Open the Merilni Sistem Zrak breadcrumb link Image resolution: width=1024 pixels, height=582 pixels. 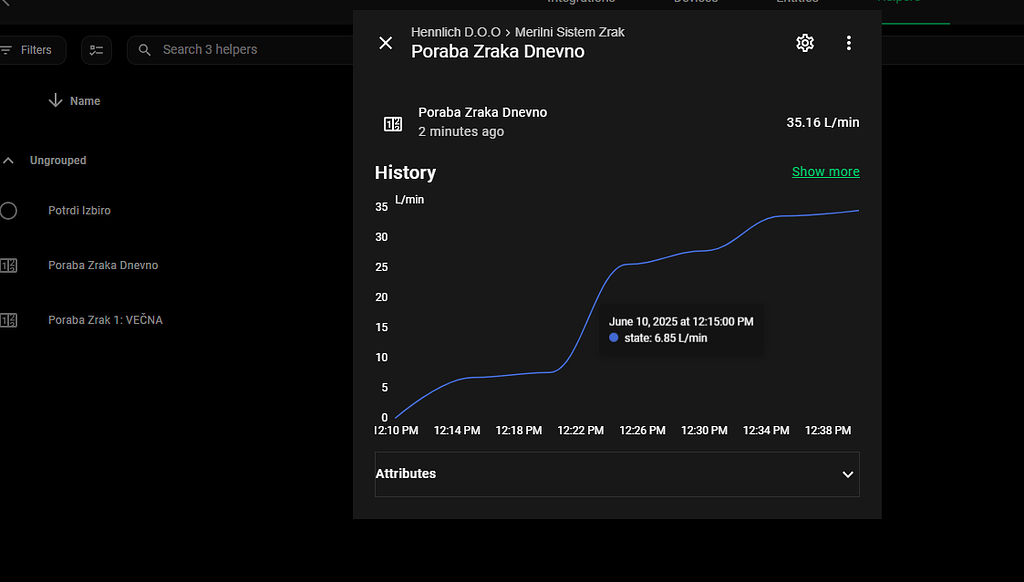click(570, 31)
